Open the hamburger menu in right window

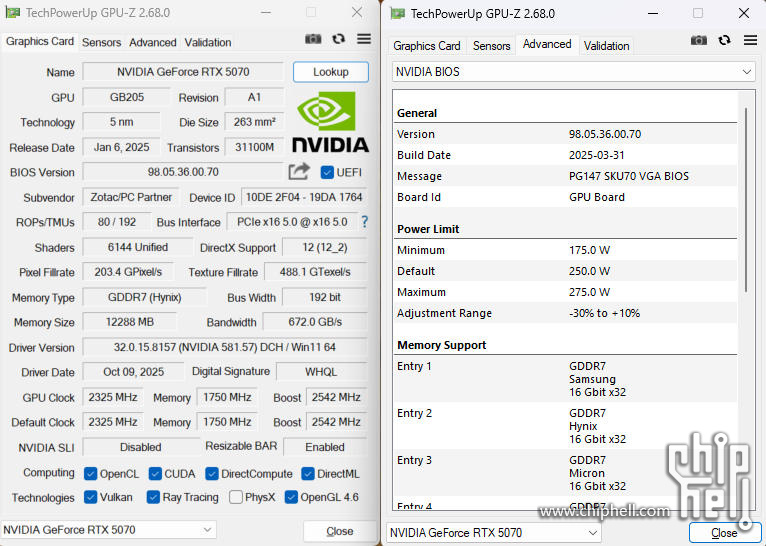coord(750,40)
